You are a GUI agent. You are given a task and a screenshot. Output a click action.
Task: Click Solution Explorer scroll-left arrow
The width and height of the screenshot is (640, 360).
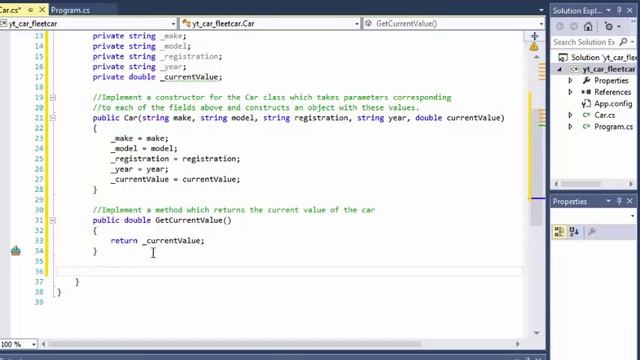pyautogui.click(x=556, y=184)
